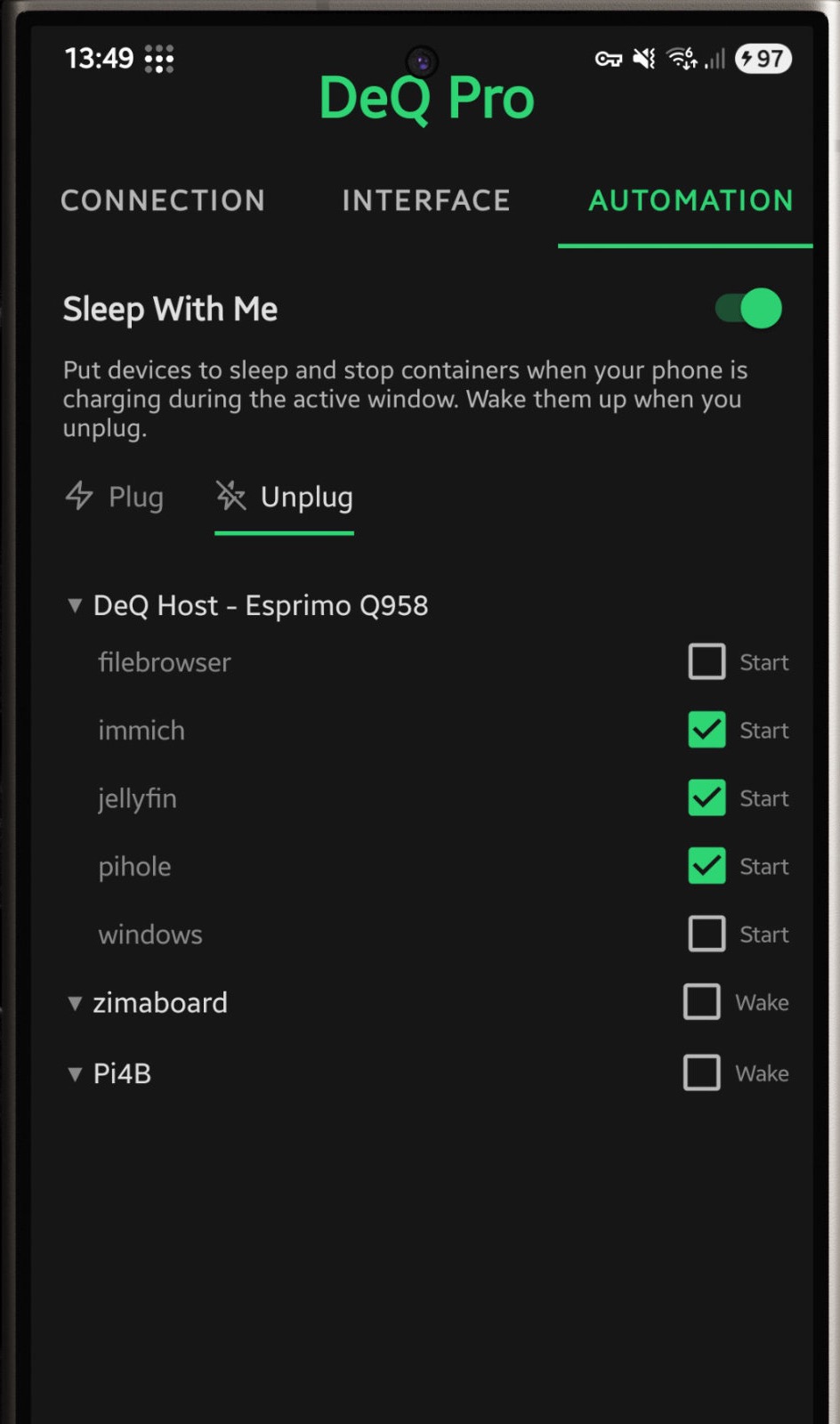Image resolution: width=840 pixels, height=1424 pixels.
Task: Tap the dotted grid icon beside the clock
Action: tap(159, 60)
